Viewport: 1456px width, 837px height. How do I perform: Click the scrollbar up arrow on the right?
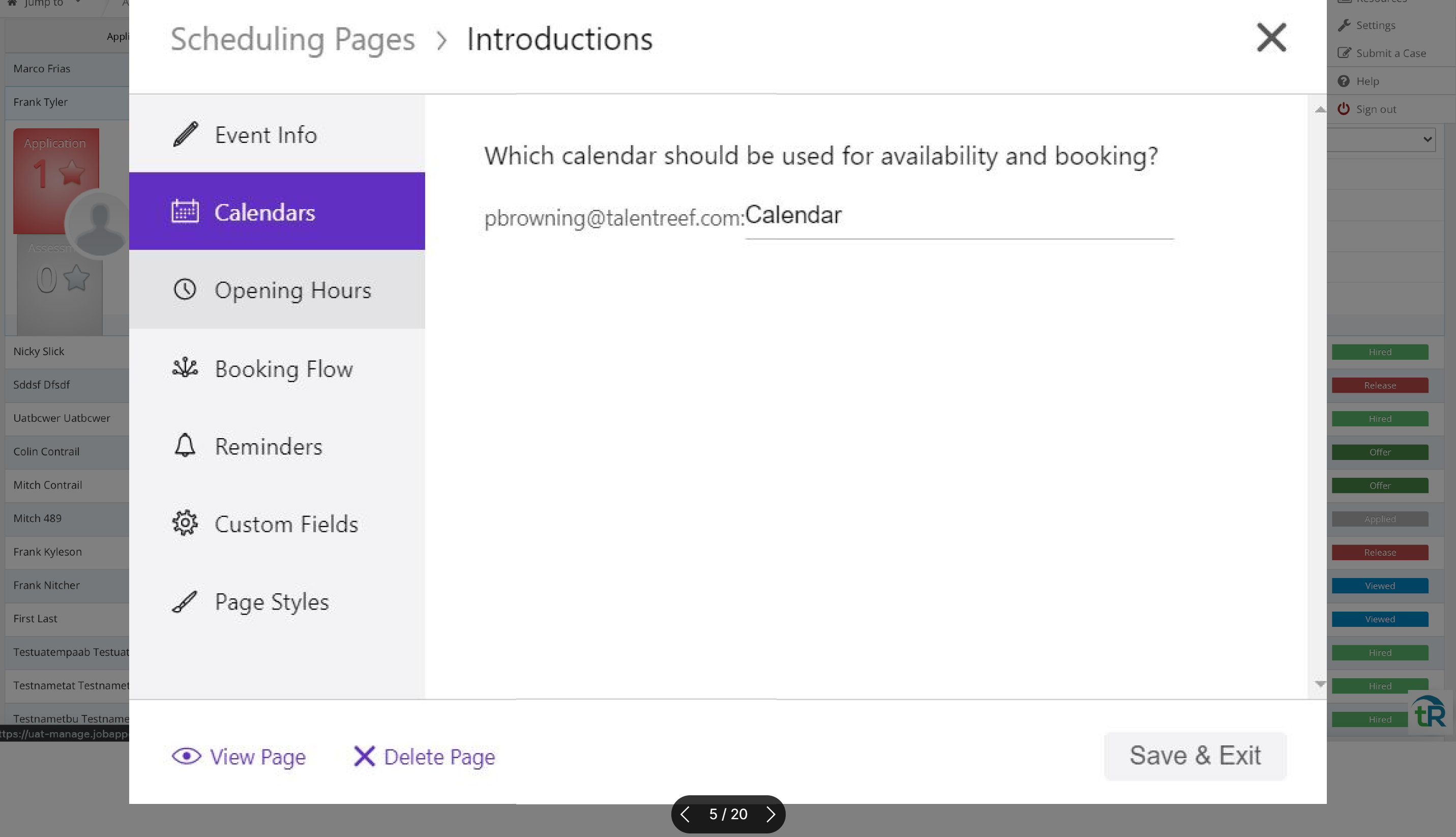(x=1319, y=109)
